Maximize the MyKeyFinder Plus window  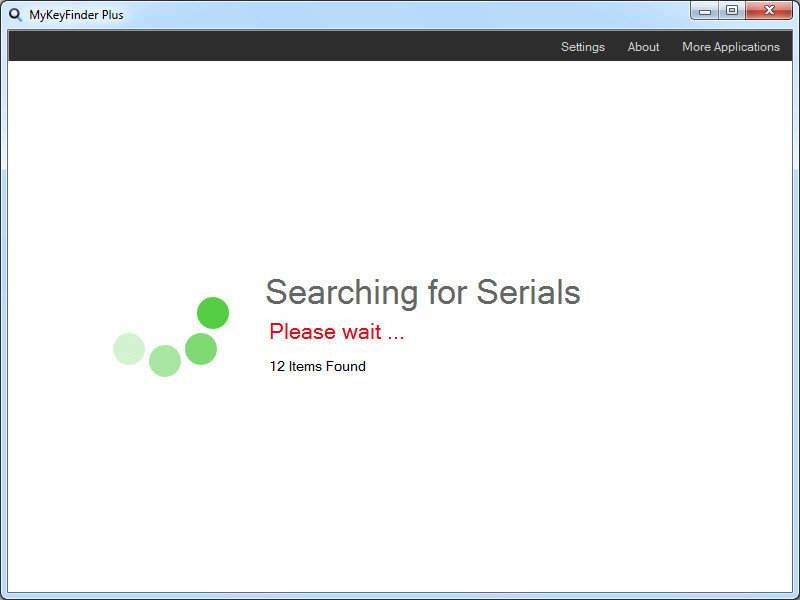tap(732, 11)
